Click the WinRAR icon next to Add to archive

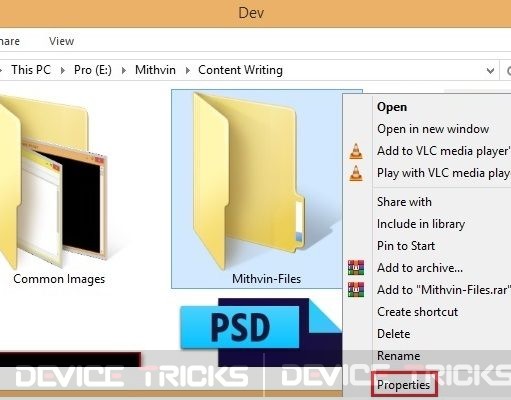(356, 268)
